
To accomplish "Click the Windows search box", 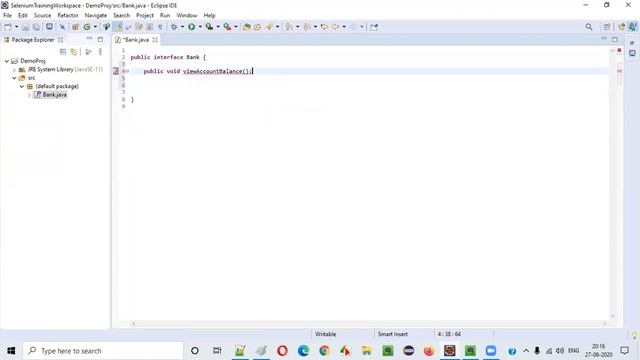I will 103,351.
